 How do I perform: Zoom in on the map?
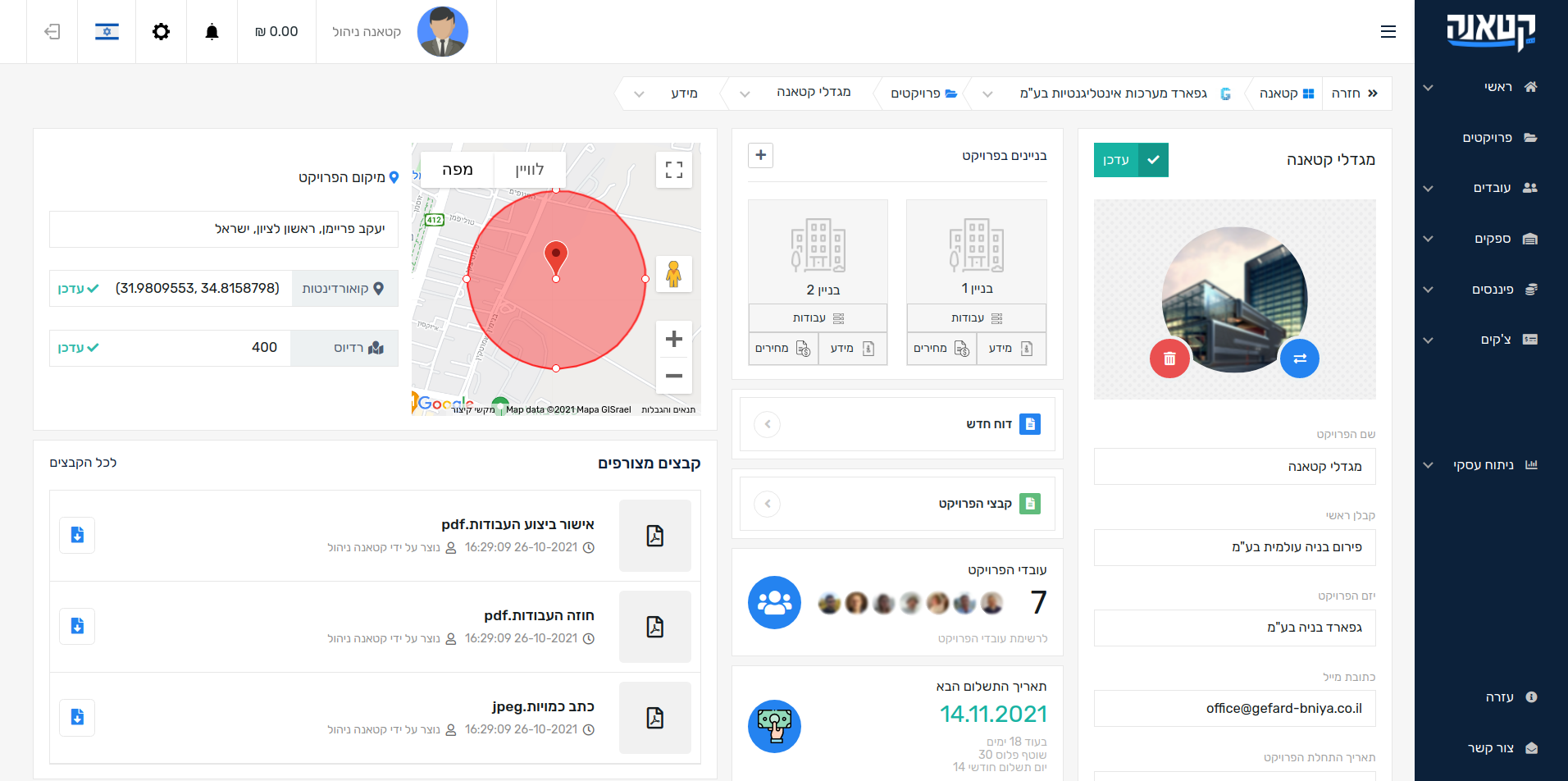[x=674, y=339]
